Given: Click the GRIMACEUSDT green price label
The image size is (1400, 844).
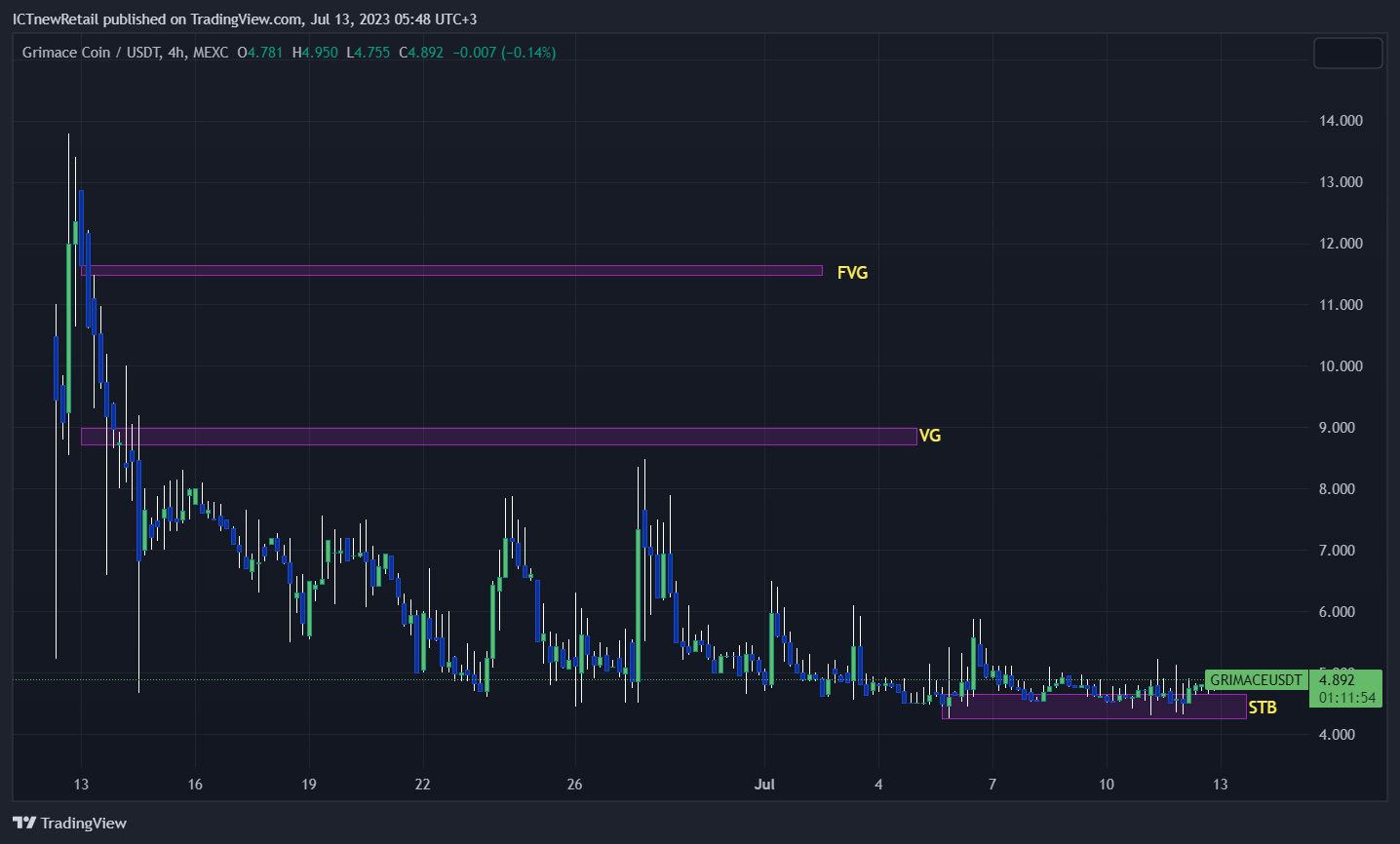Looking at the screenshot, I should [1256, 680].
